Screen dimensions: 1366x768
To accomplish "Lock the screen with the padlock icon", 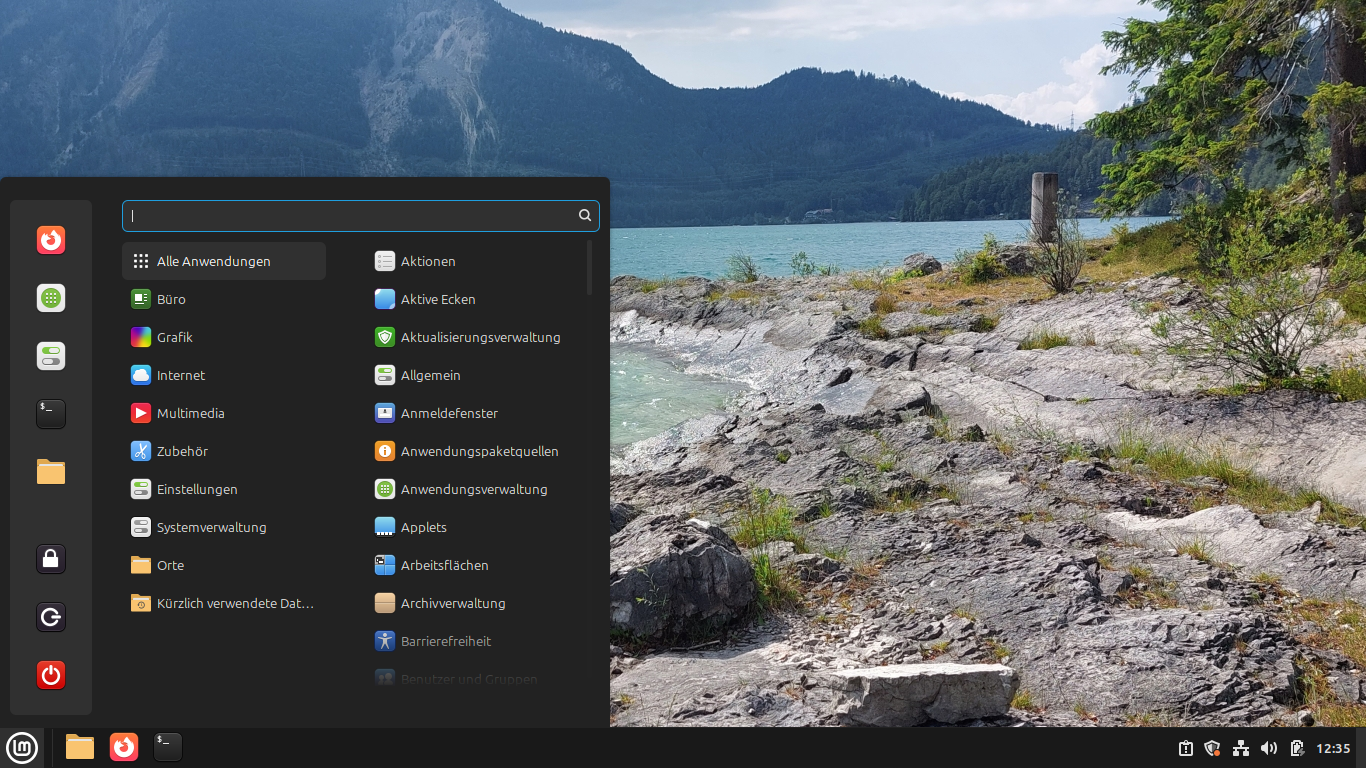I will [x=51, y=559].
